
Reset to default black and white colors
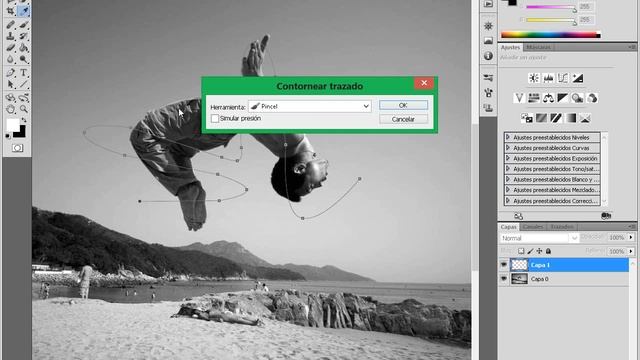coord(8,136)
